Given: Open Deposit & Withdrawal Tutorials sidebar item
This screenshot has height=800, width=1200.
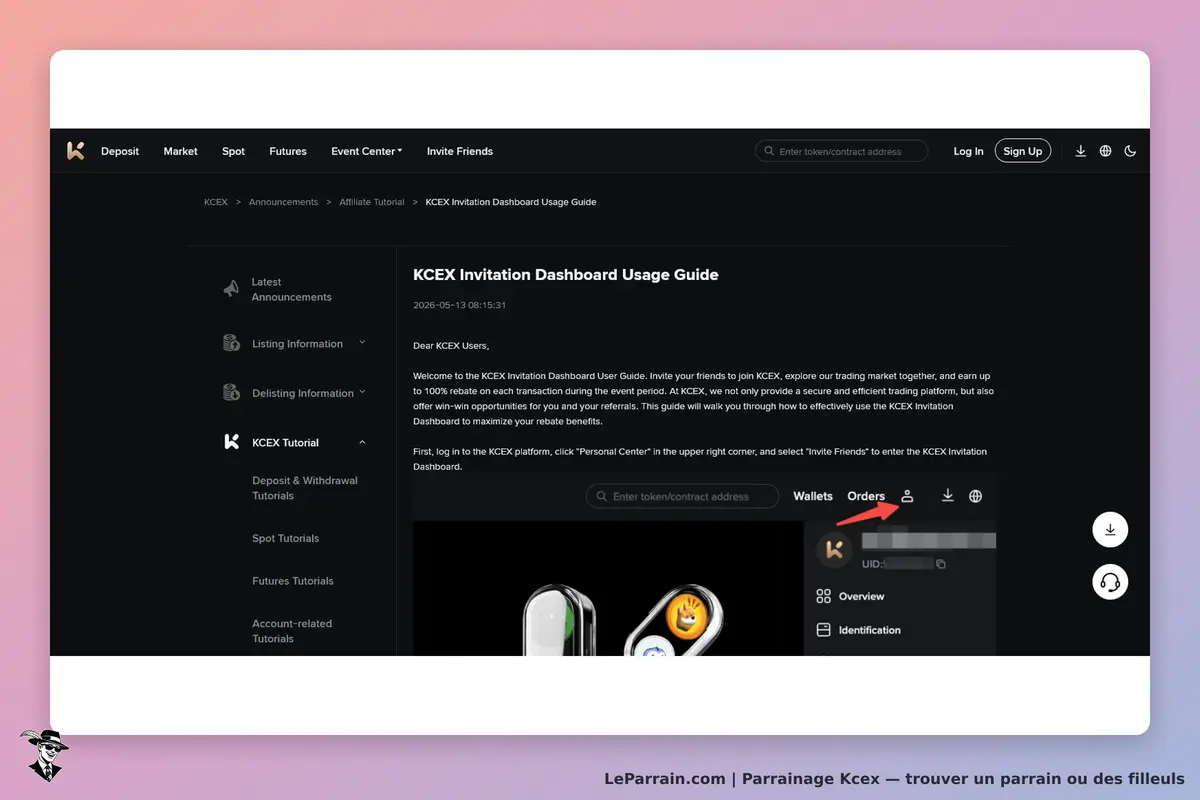Looking at the screenshot, I should (305, 488).
